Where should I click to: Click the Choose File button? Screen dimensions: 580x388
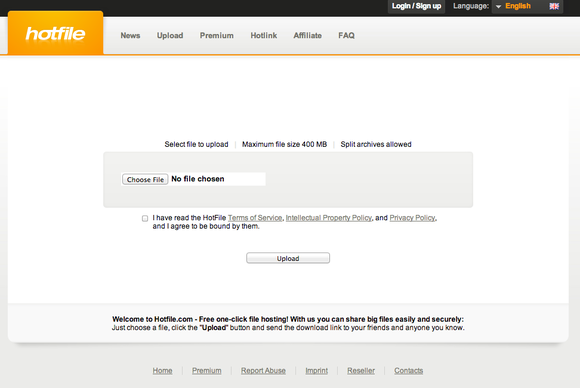click(x=145, y=179)
